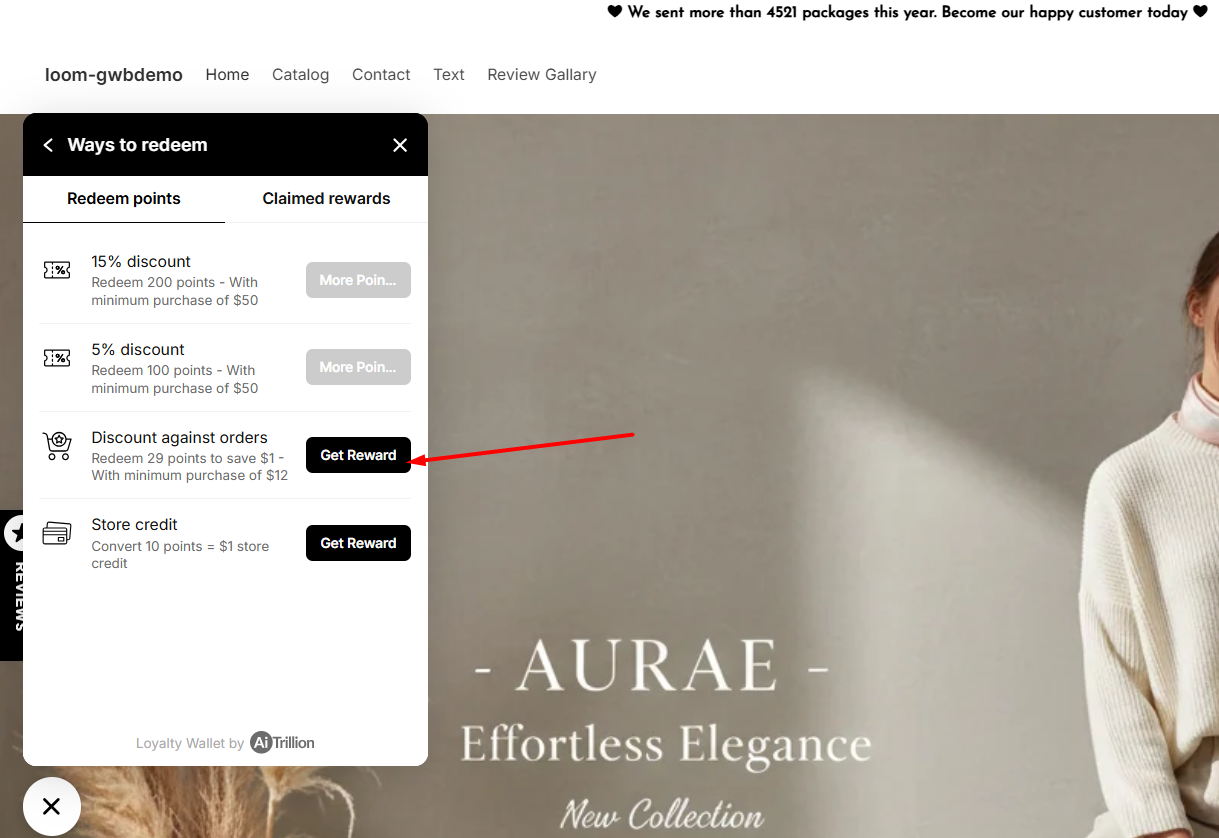1219x838 pixels.
Task: Click the 15% discount coupon icon
Action: point(57,270)
